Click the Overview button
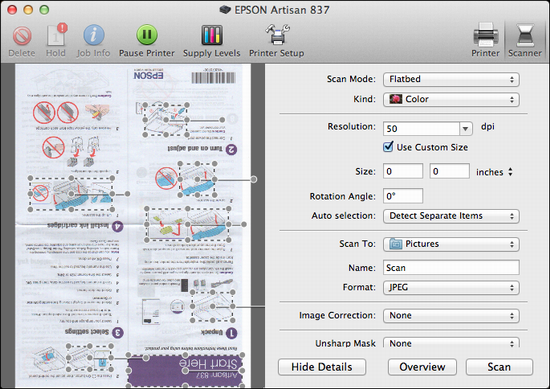Image resolution: width=550 pixels, height=389 pixels. 422,367
